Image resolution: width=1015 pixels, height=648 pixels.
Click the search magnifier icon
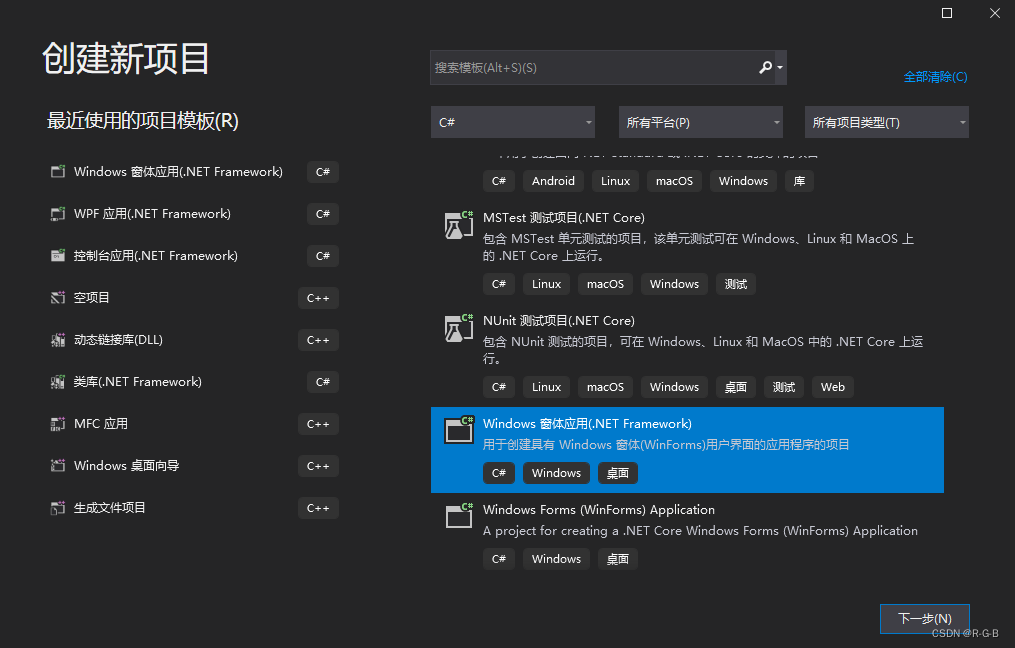coord(765,67)
